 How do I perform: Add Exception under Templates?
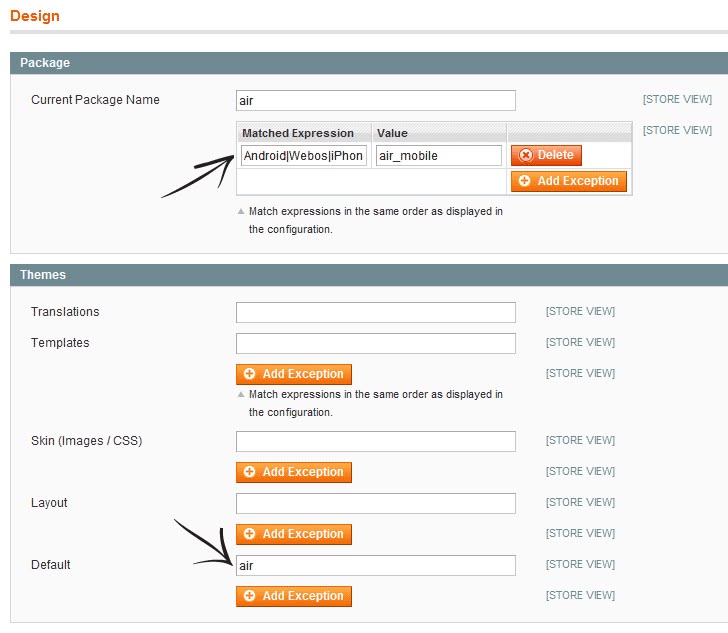click(293, 374)
